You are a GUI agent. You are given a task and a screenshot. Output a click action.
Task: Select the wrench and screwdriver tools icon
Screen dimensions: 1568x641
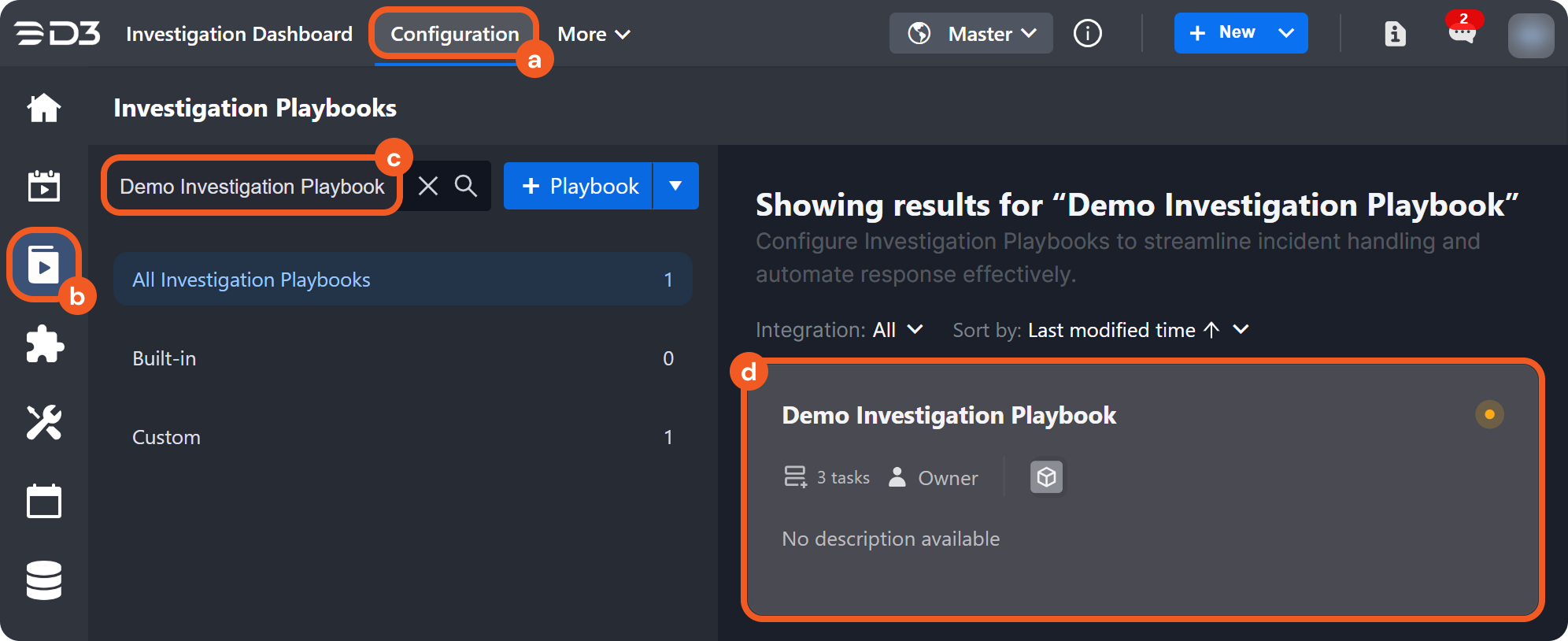point(44,423)
